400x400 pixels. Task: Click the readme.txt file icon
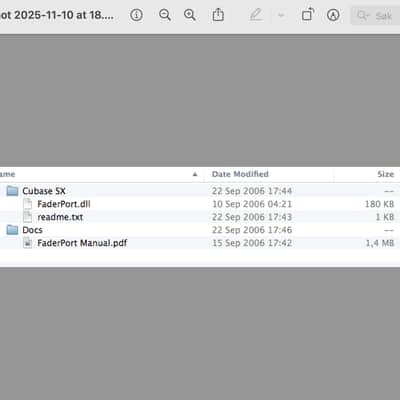28,217
